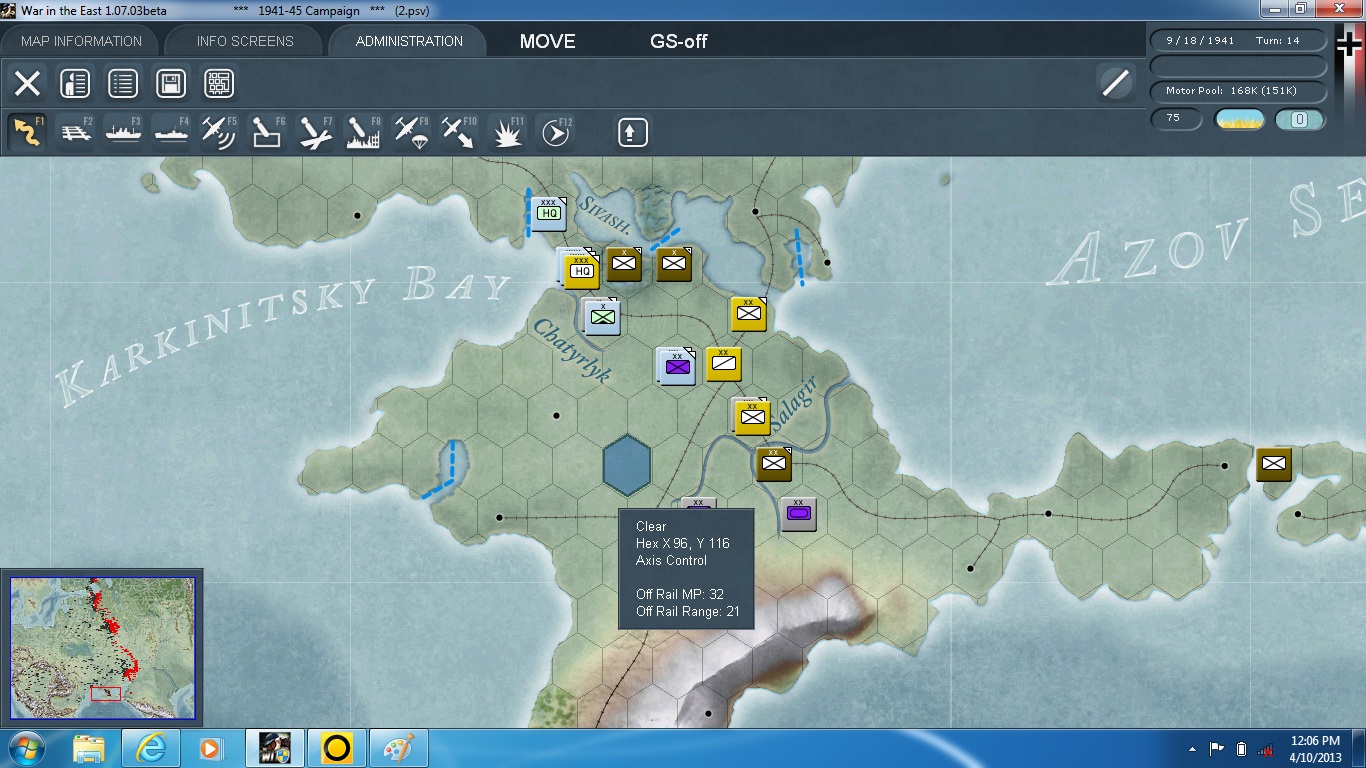Switch to F2 Rail movement mode
Image resolution: width=1366 pixels, height=768 pixels.
(76, 132)
